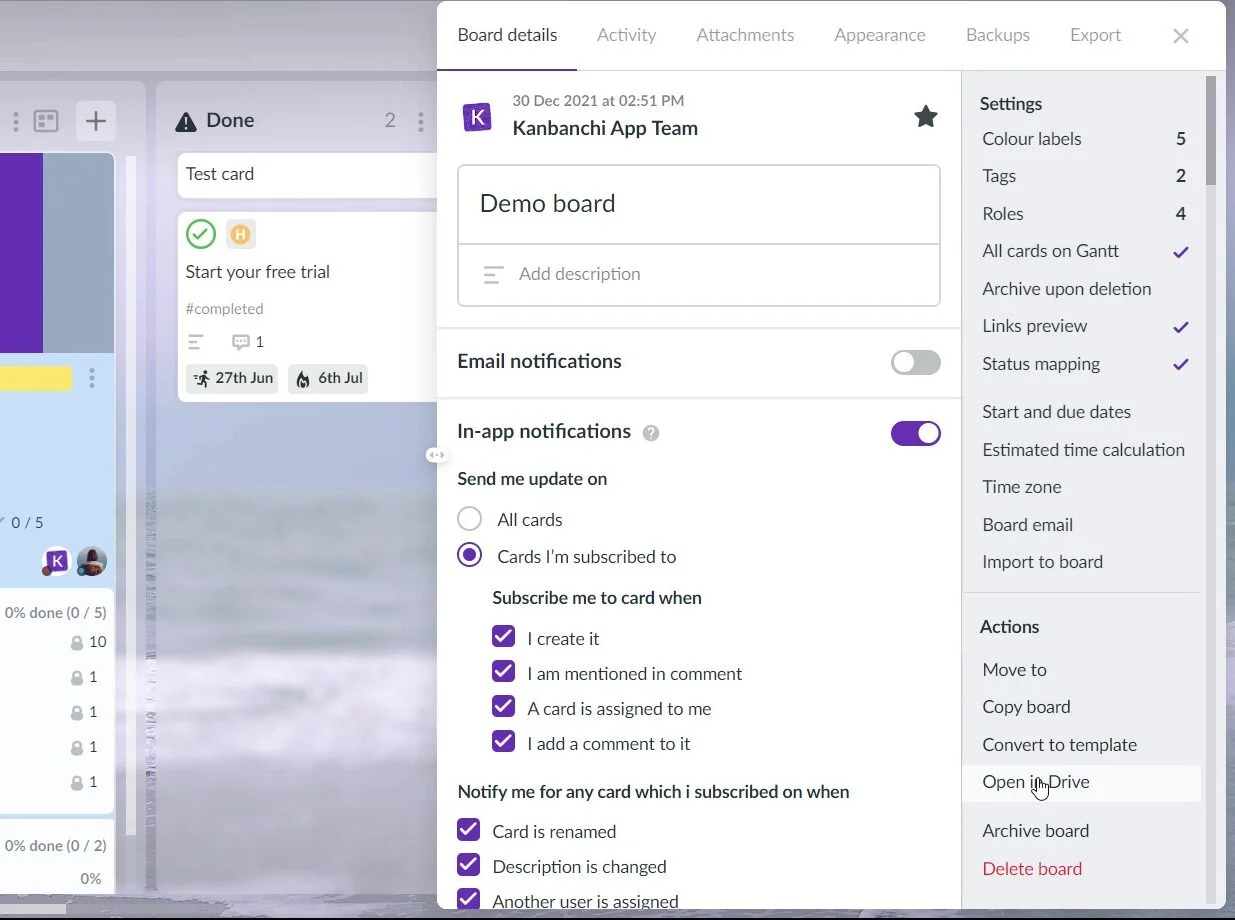Open the 6th Jul due date chip
Image resolution: width=1235 pixels, height=920 pixels.
pos(328,378)
